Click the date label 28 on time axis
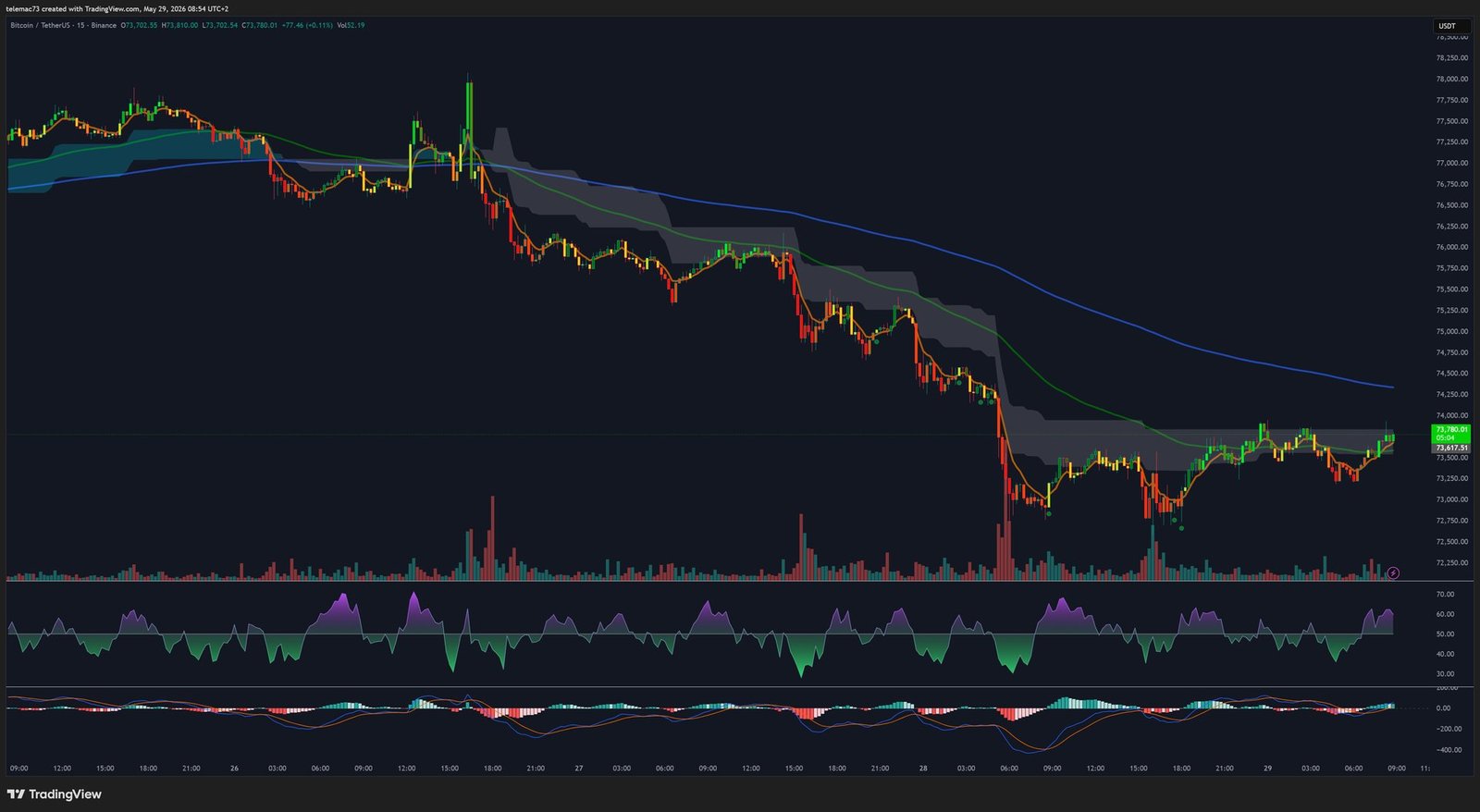Image resolution: width=1480 pixels, height=812 pixels. tap(922, 768)
